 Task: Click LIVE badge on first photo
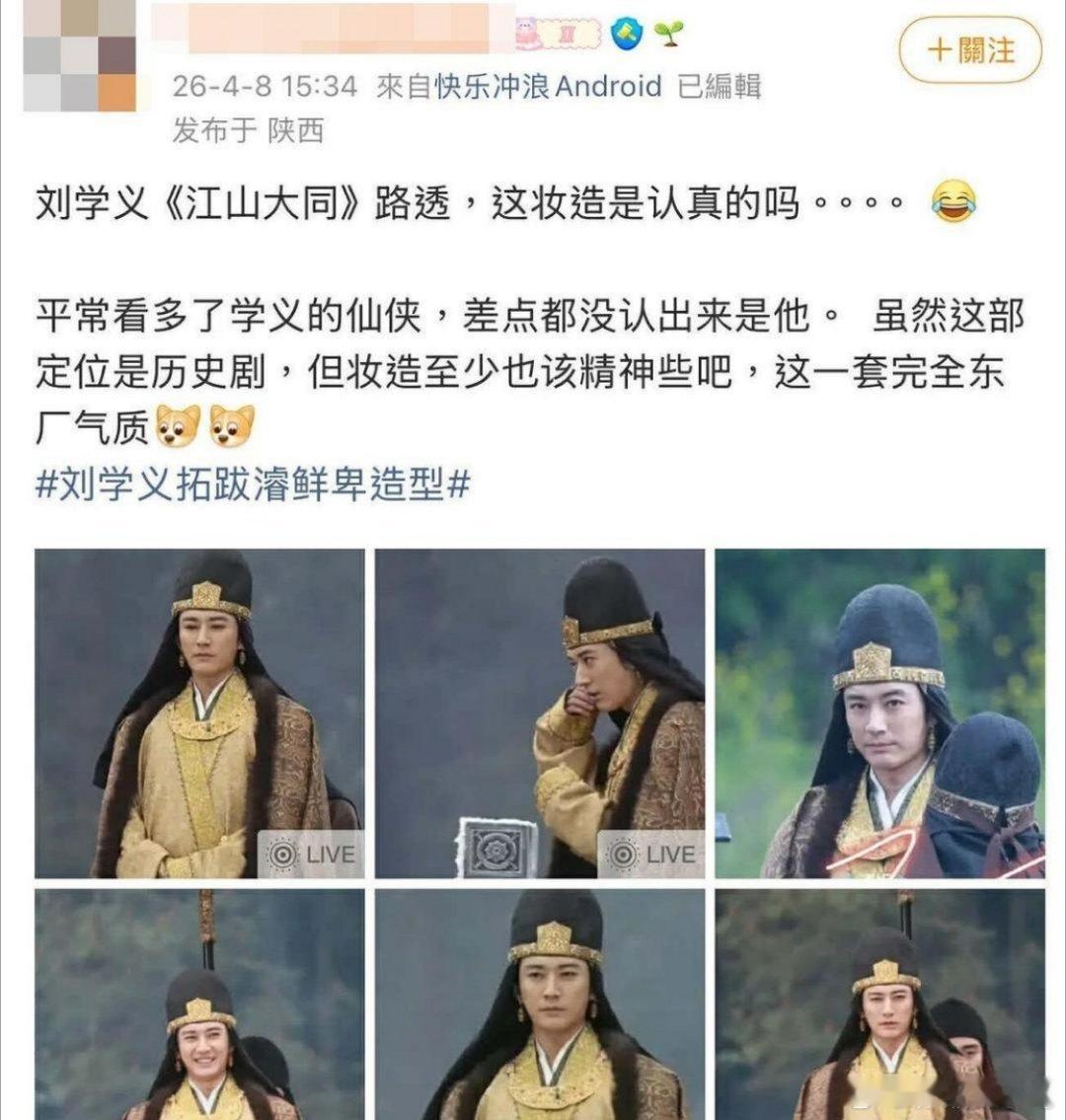tap(310, 854)
